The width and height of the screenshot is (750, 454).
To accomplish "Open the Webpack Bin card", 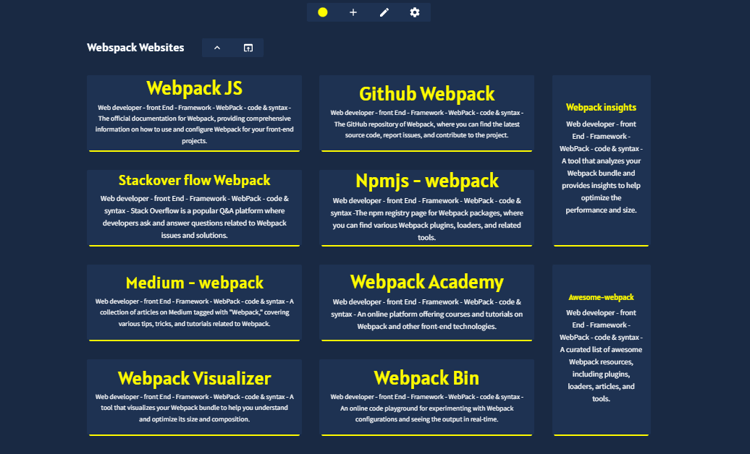I will click(427, 398).
